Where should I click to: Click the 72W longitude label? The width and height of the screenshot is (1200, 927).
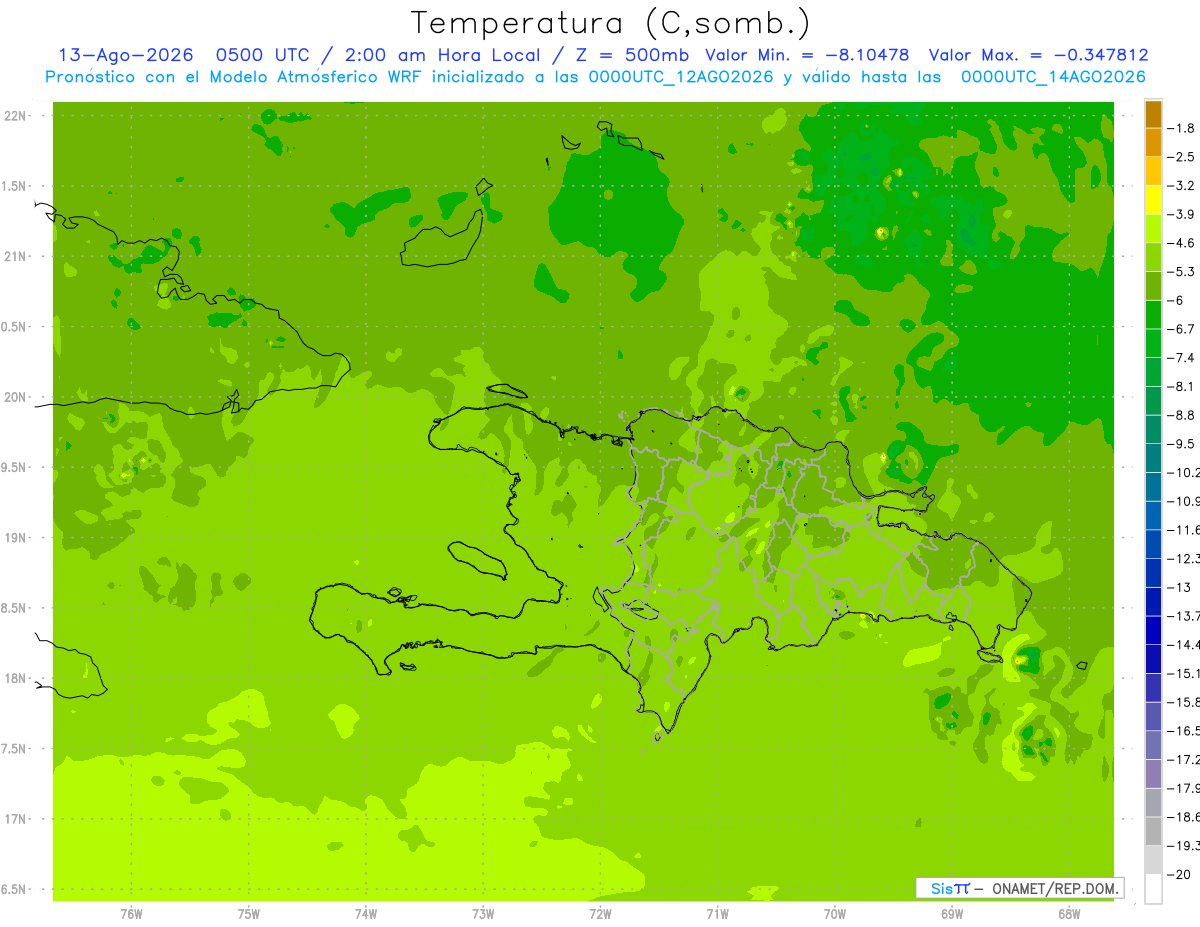[x=600, y=913]
